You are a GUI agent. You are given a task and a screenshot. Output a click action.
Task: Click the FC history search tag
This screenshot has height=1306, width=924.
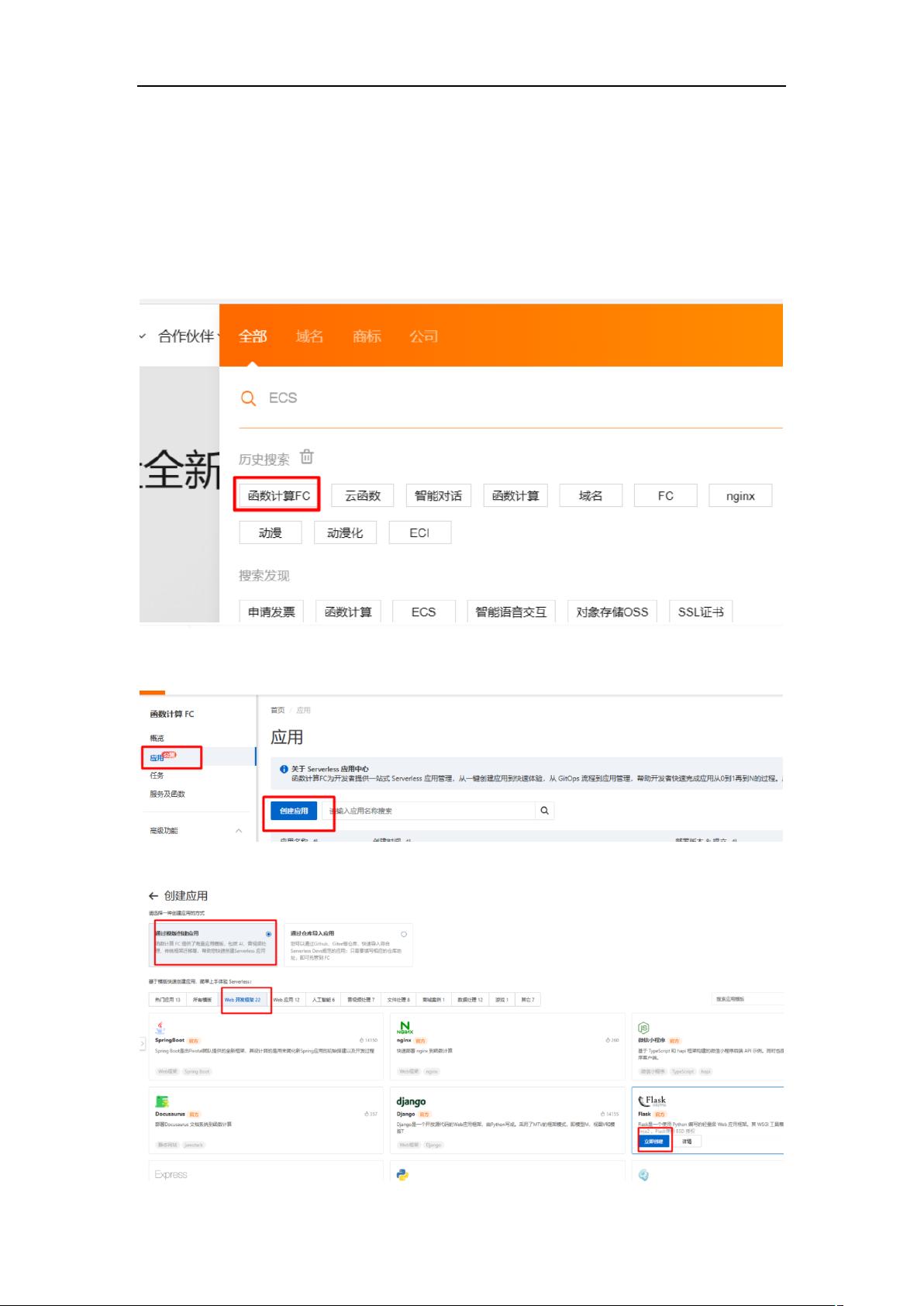[x=666, y=496]
